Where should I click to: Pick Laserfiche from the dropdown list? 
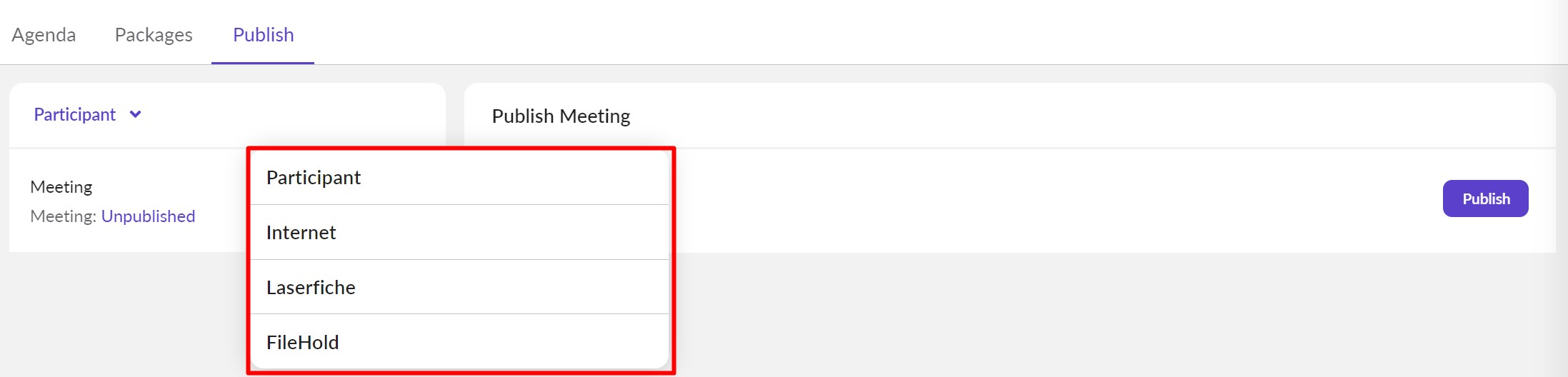[x=311, y=288]
